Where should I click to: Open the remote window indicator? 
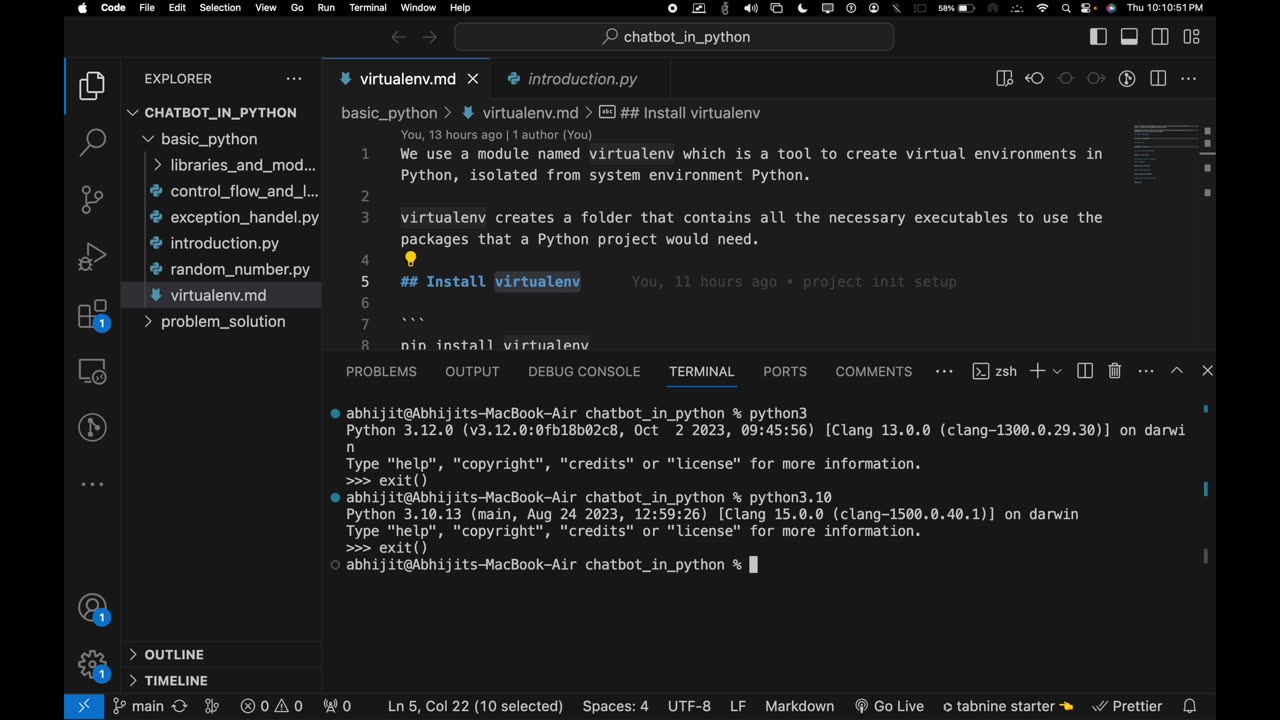click(x=84, y=706)
